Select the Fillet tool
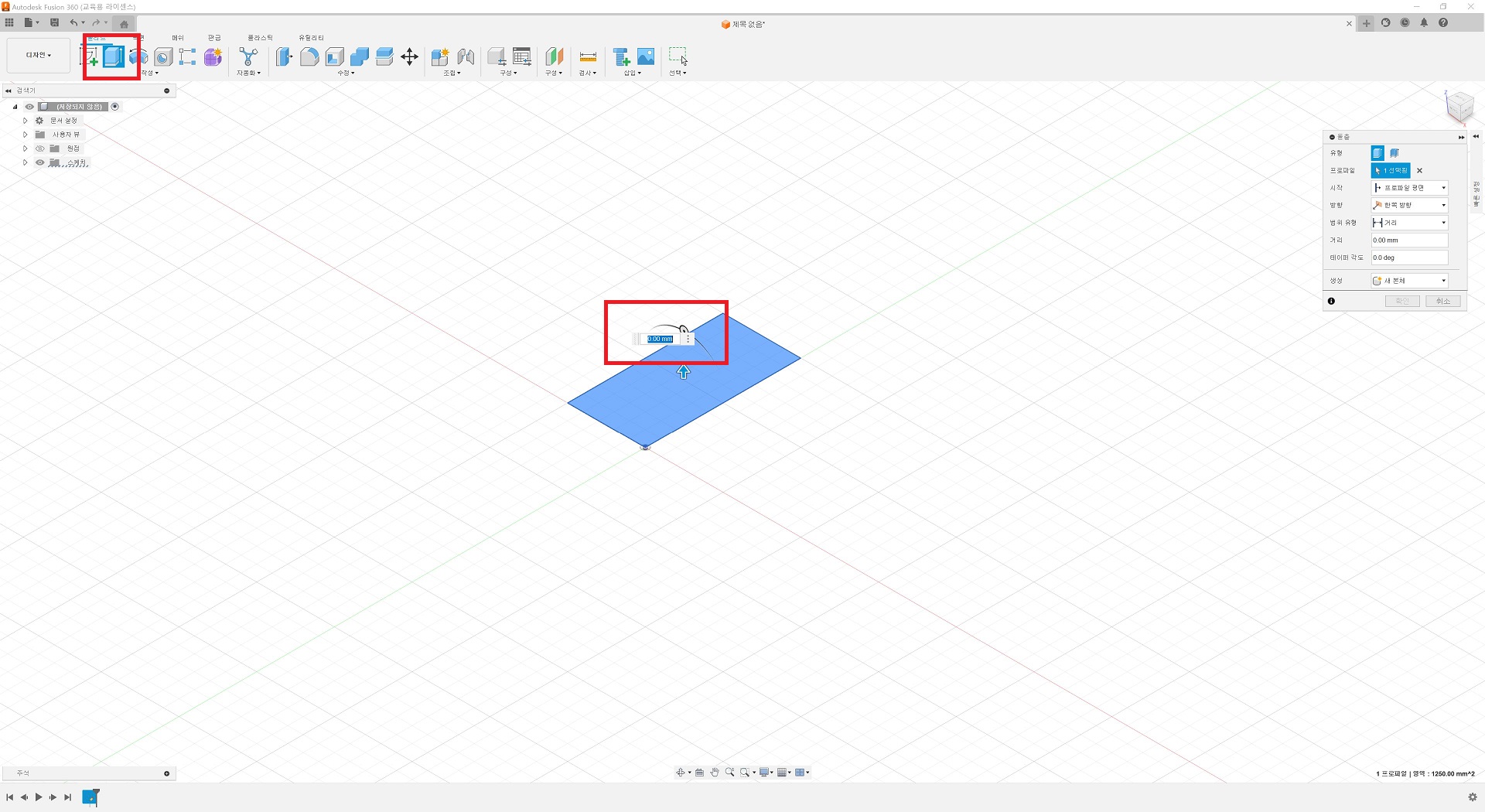1485x812 pixels. [x=309, y=56]
